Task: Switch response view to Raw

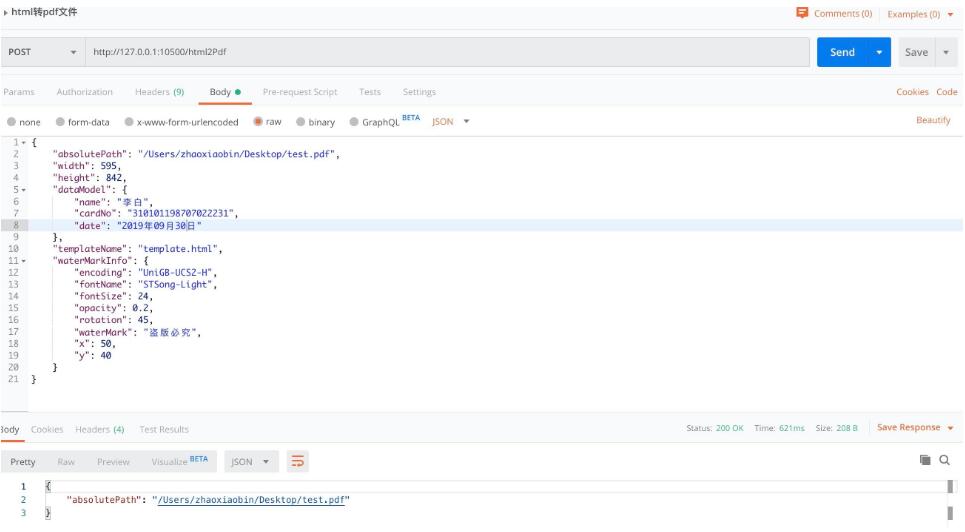Action: point(66,462)
